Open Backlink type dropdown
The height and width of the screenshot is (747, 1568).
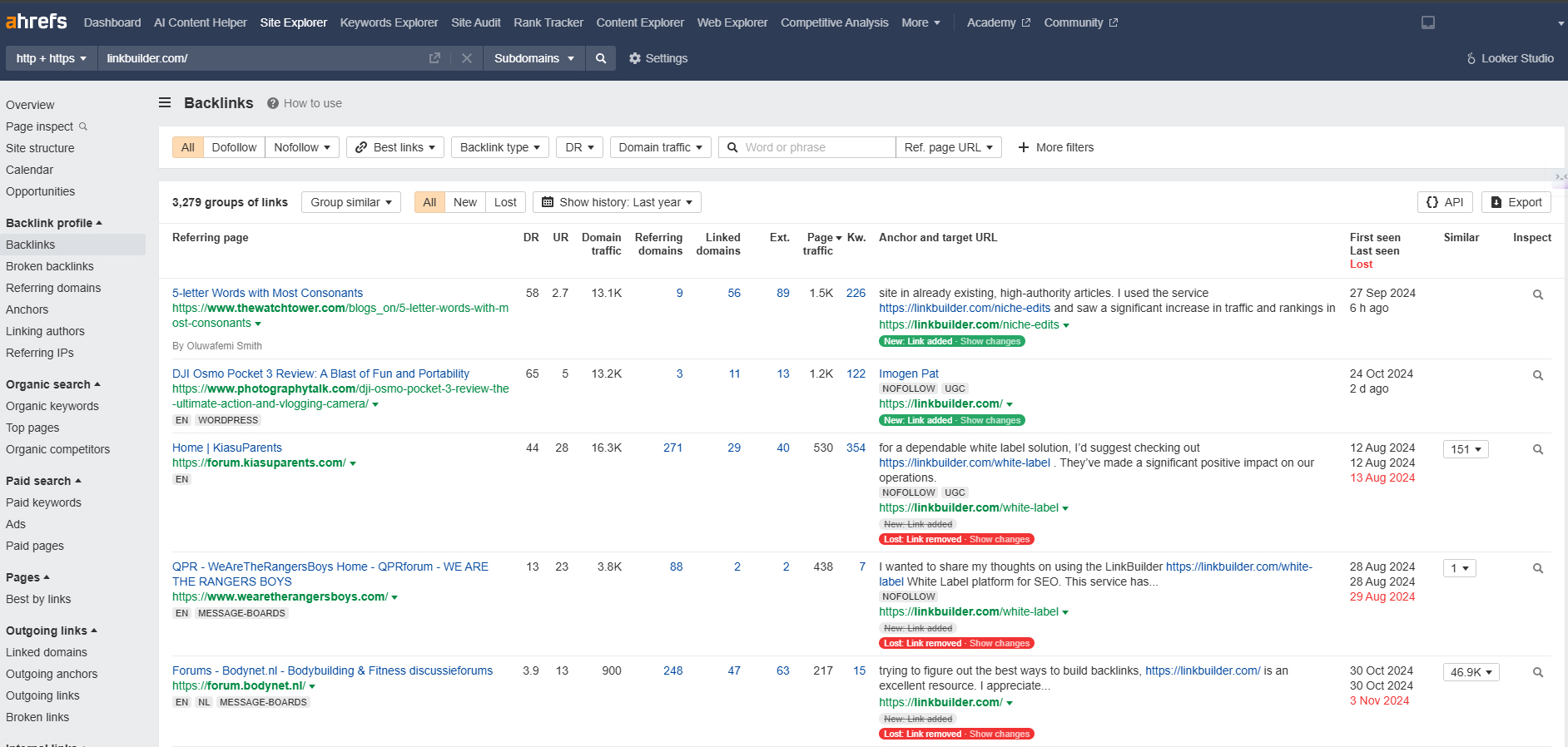[x=500, y=147]
